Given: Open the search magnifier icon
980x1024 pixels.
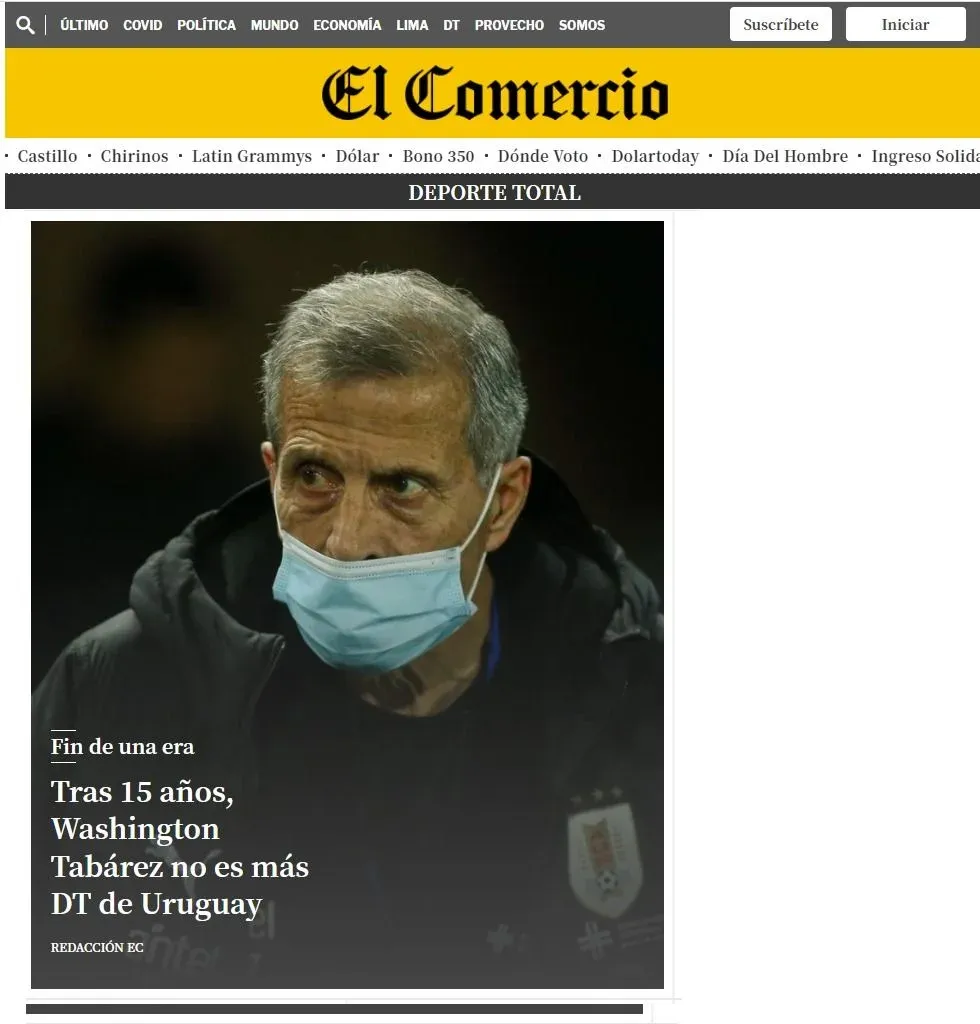Looking at the screenshot, I should click(25, 25).
